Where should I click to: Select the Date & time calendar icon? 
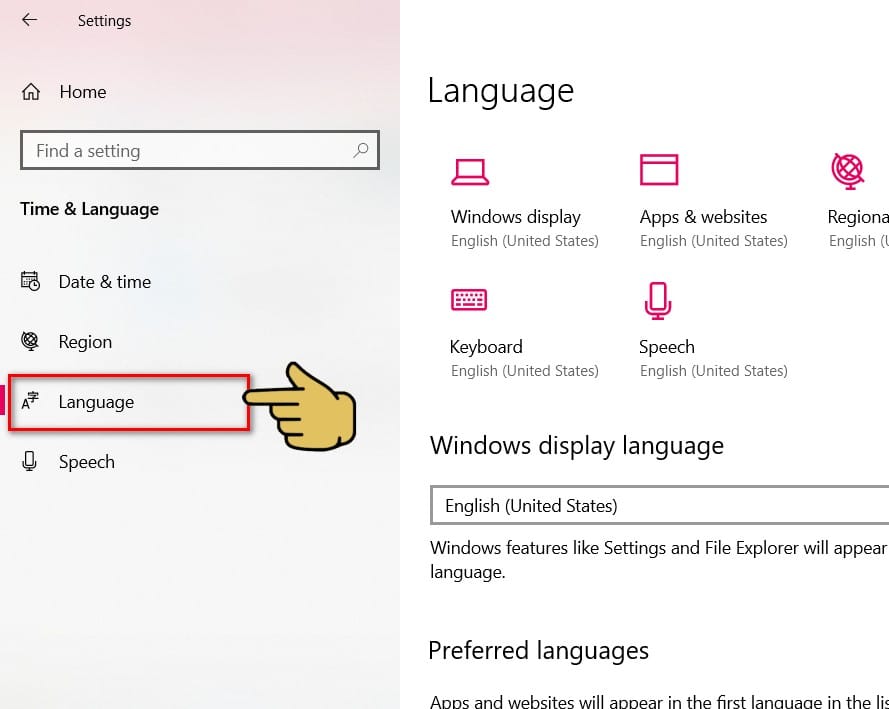click(x=30, y=281)
